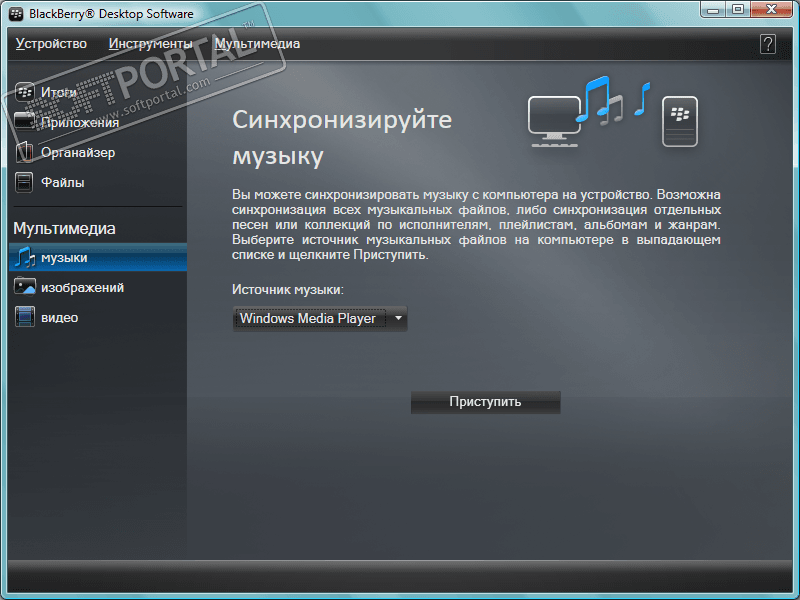Close the BlackBerry Desktop Software window
The image size is (800, 600).
pos(771,9)
